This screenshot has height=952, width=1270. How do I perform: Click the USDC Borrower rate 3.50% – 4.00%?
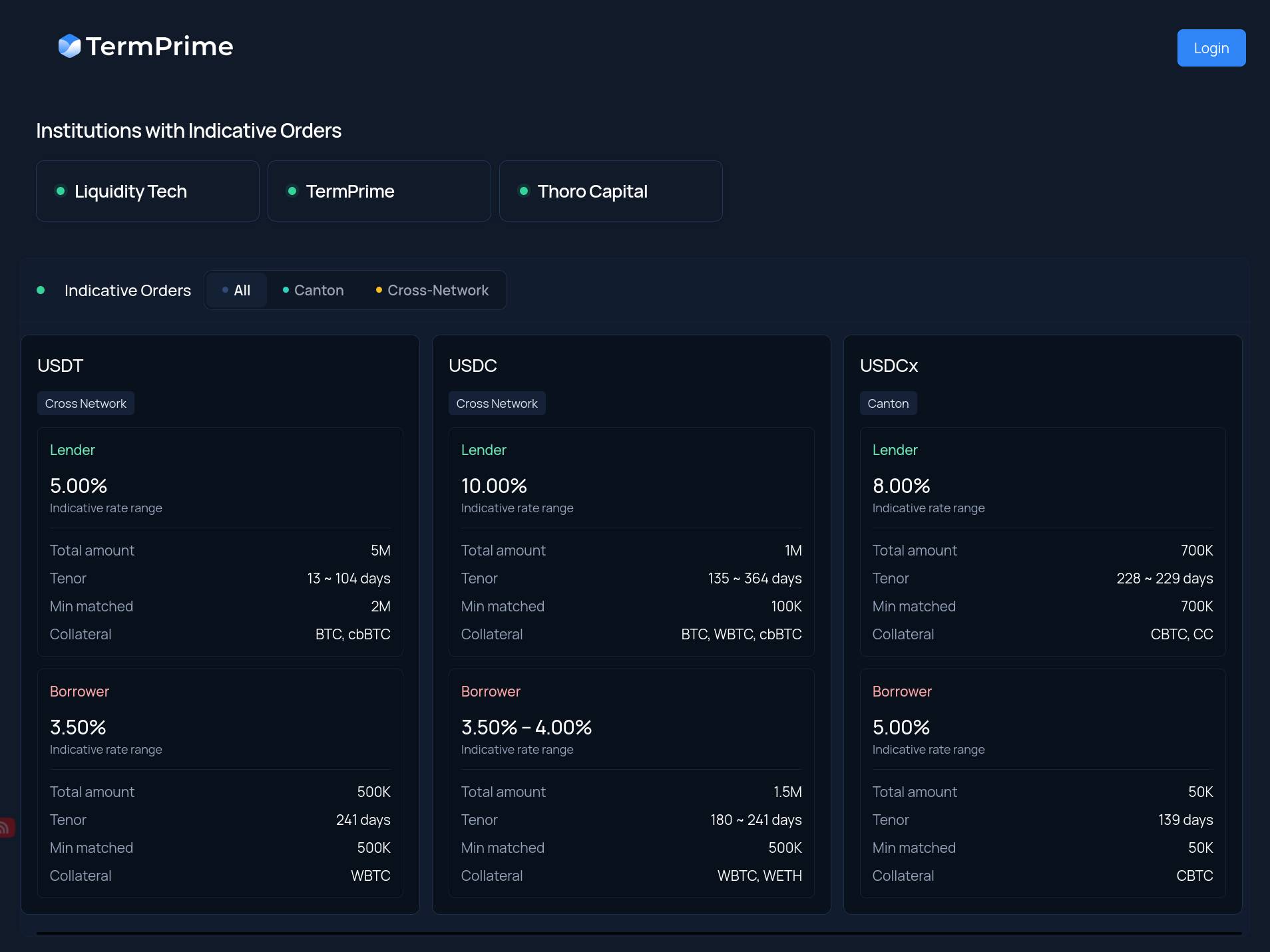pos(527,727)
